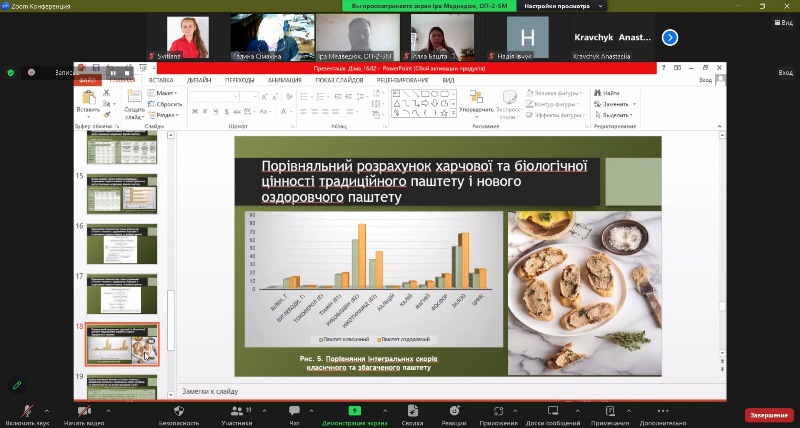Toggle text shadow S formatting

pos(226,111)
